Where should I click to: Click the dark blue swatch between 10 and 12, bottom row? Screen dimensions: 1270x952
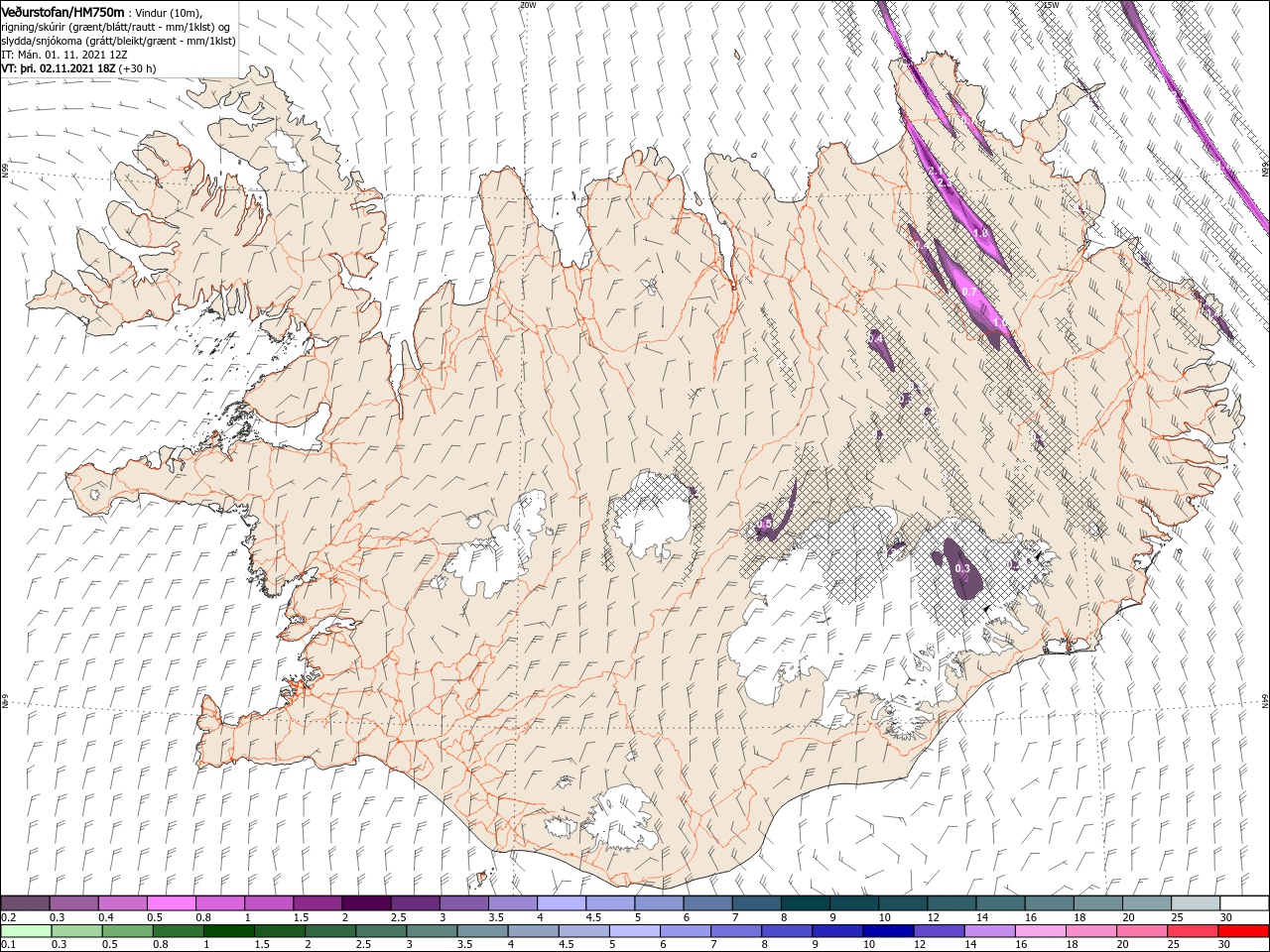tap(887, 931)
